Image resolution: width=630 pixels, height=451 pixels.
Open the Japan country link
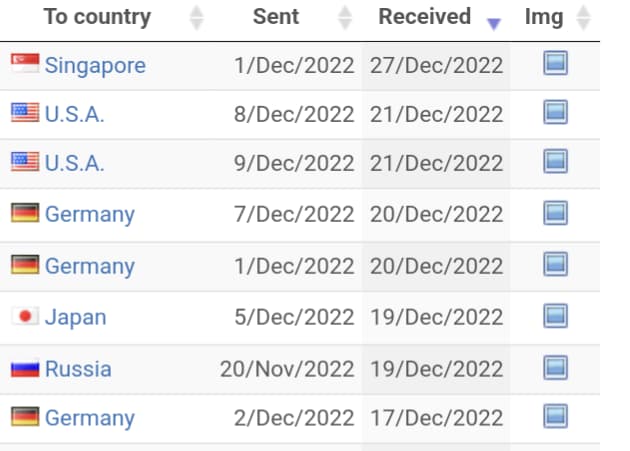[75, 318]
